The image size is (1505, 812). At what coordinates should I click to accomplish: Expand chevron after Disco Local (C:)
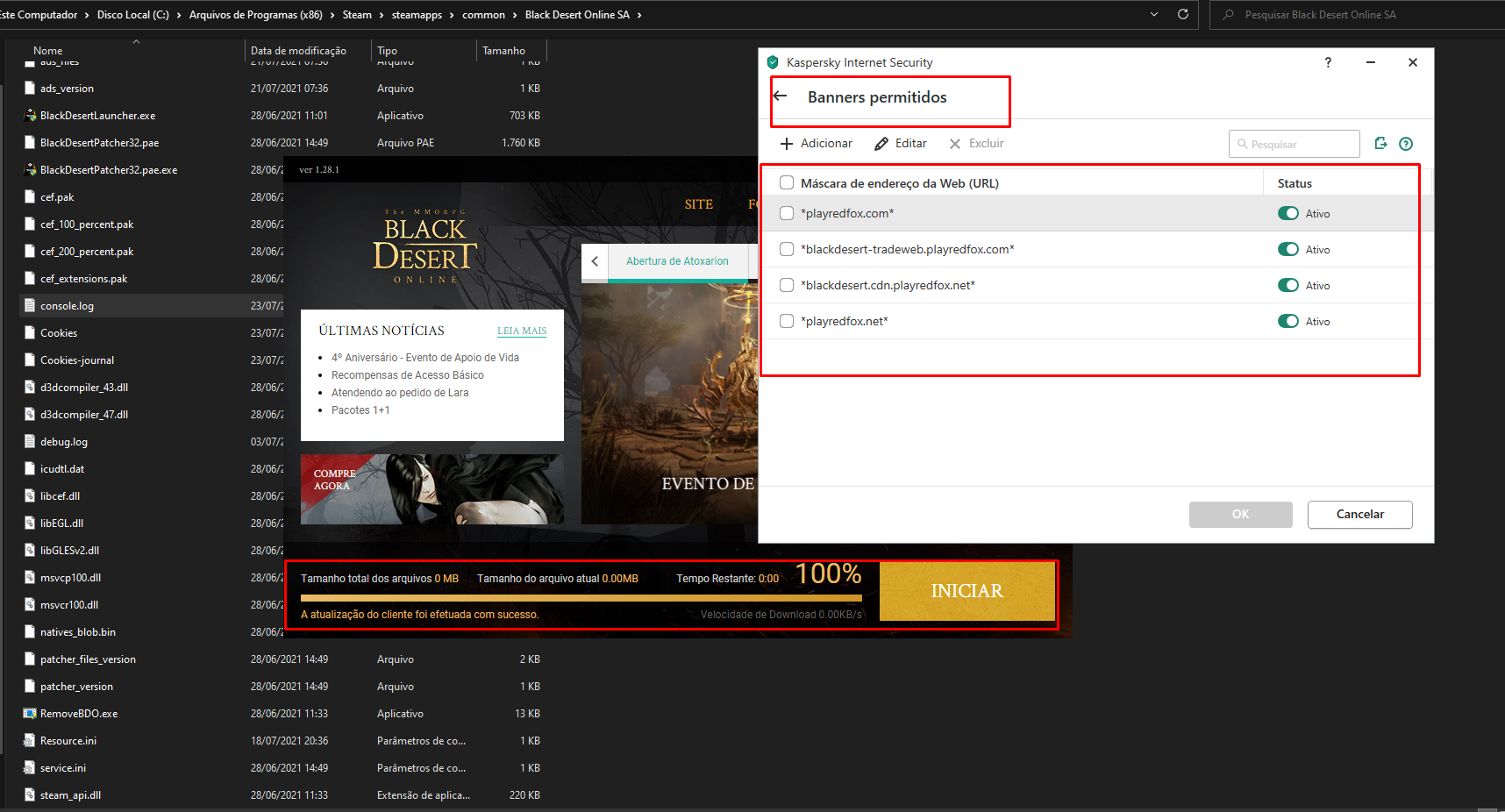point(179,15)
